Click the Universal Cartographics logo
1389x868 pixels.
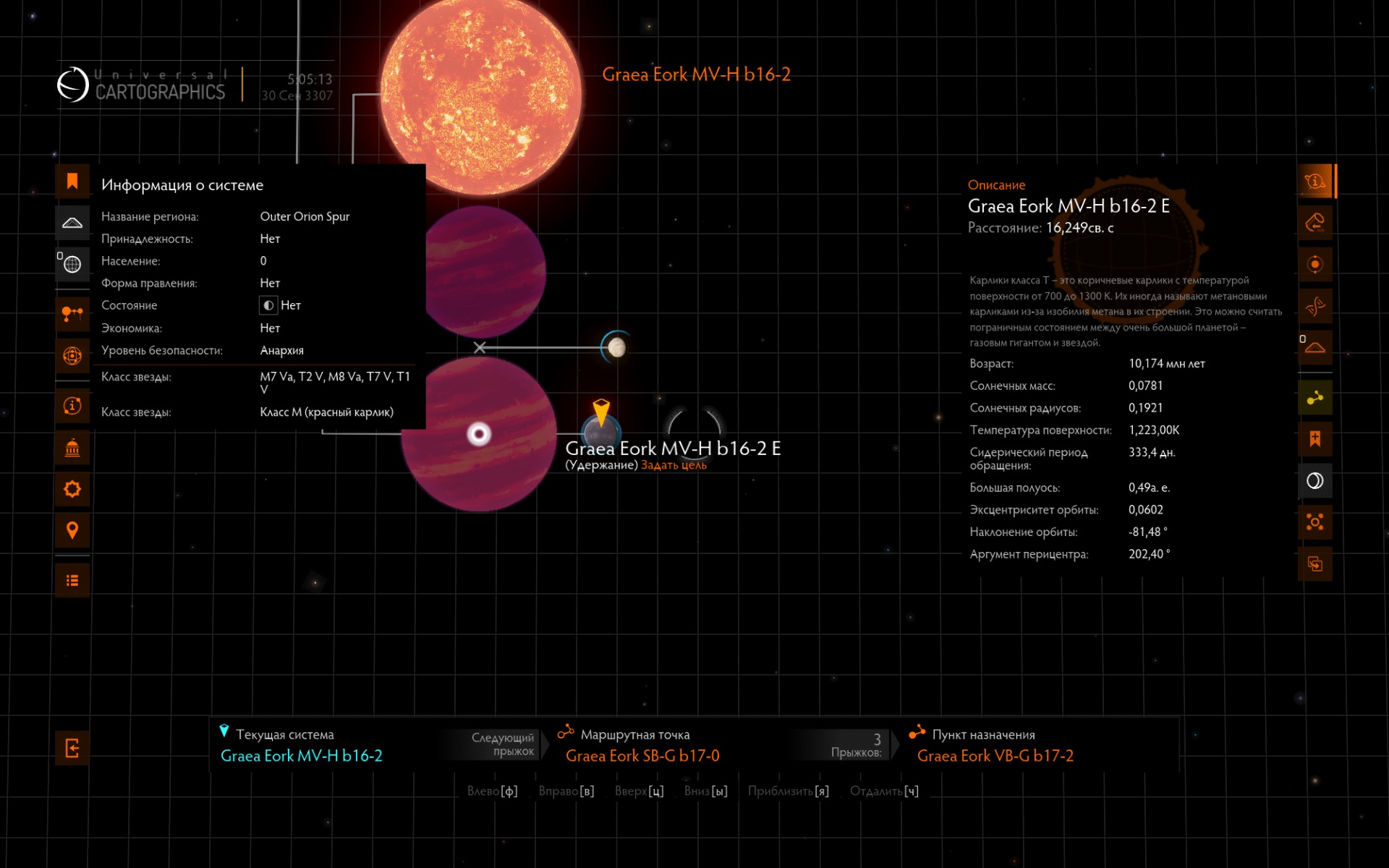click(x=142, y=85)
